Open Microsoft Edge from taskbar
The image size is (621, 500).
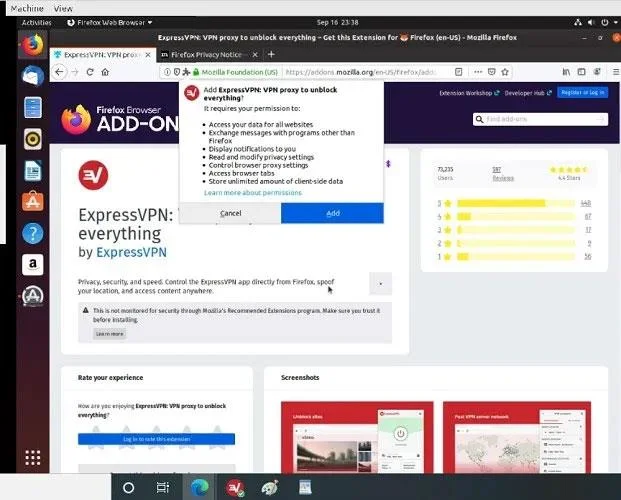[199, 488]
